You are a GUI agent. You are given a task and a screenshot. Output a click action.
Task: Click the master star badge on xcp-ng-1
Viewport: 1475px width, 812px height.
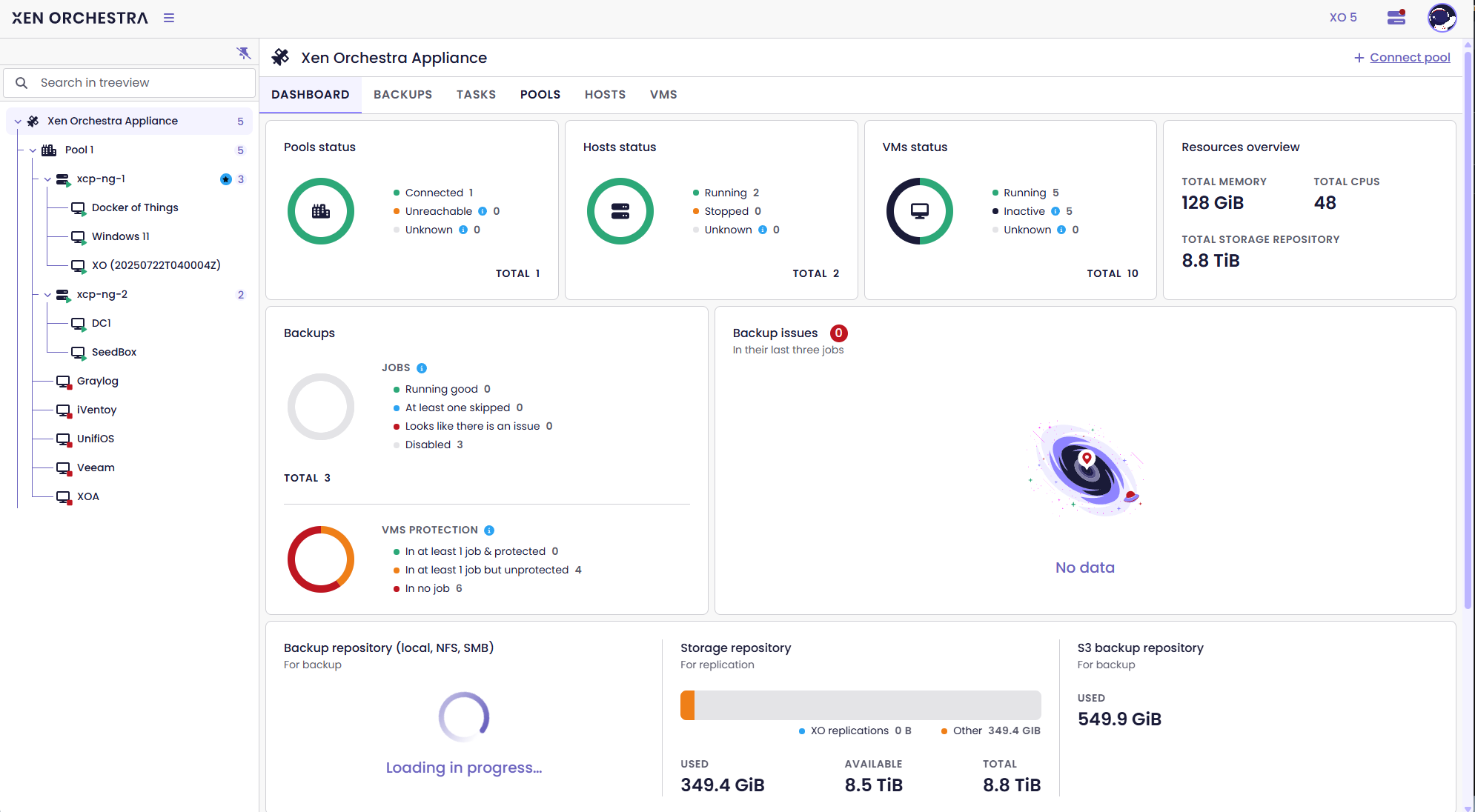click(x=226, y=179)
